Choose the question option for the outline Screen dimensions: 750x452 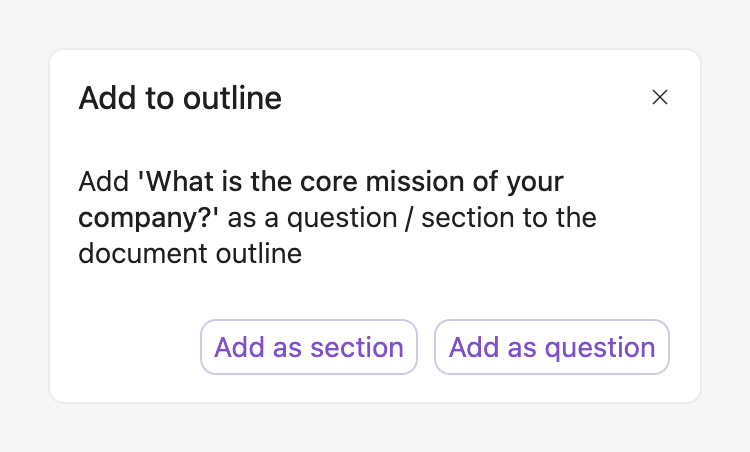(552, 347)
